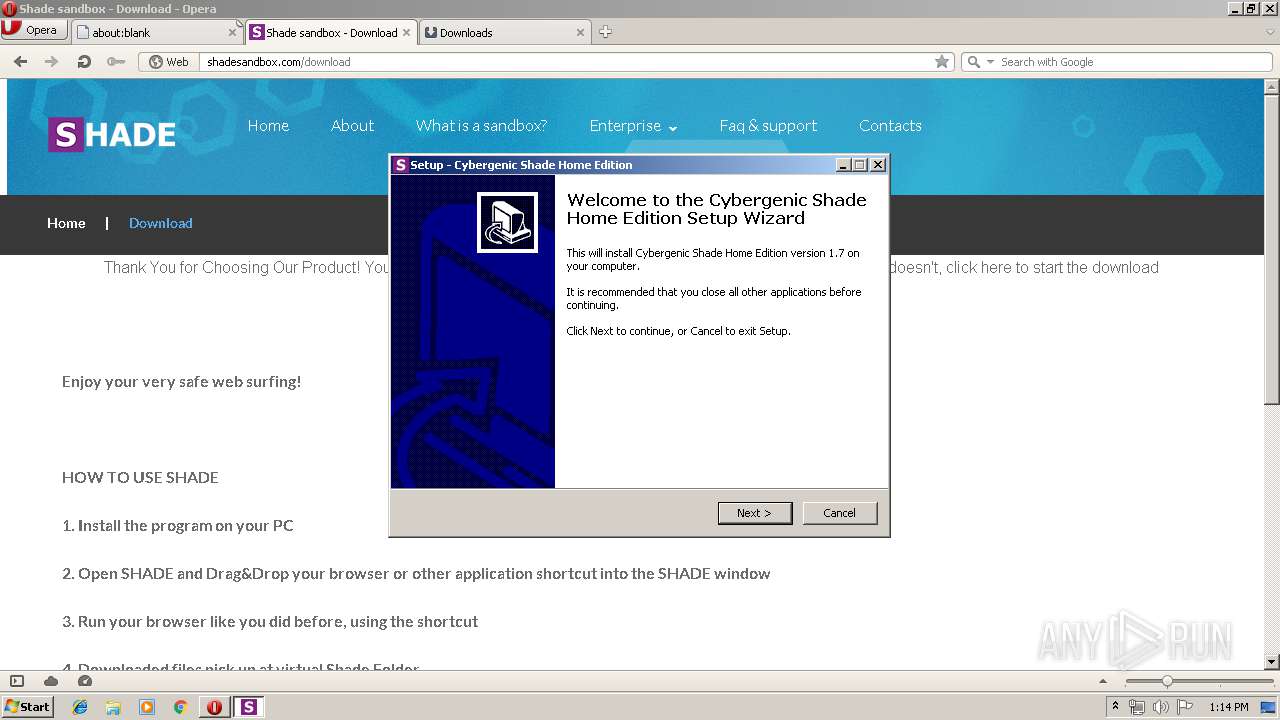Click Show Desktop button at taskbar end
Screen dimensions: 1280x720
pyautogui.click(x=1270, y=707)
